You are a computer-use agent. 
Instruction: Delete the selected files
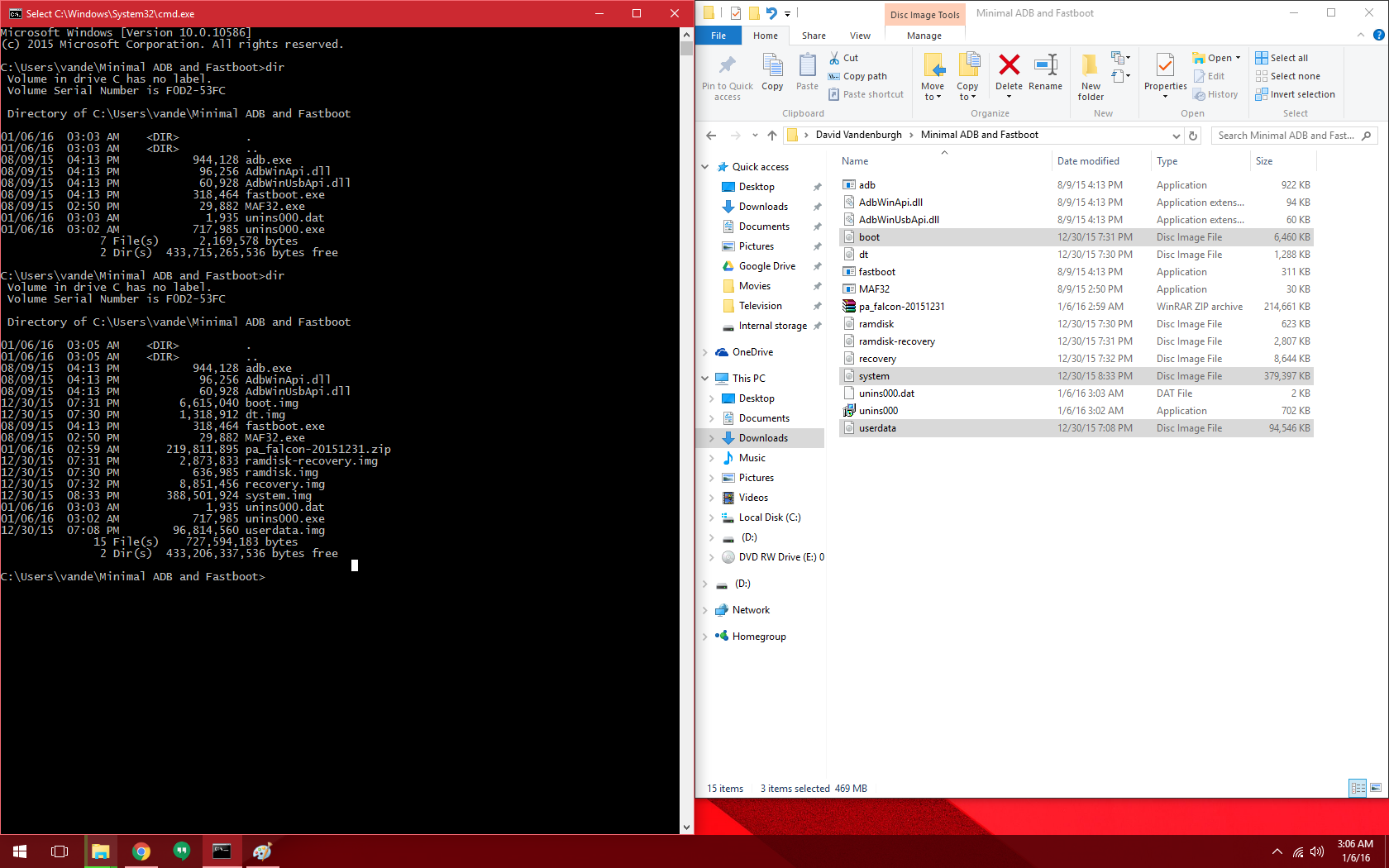coord(1009,75)
